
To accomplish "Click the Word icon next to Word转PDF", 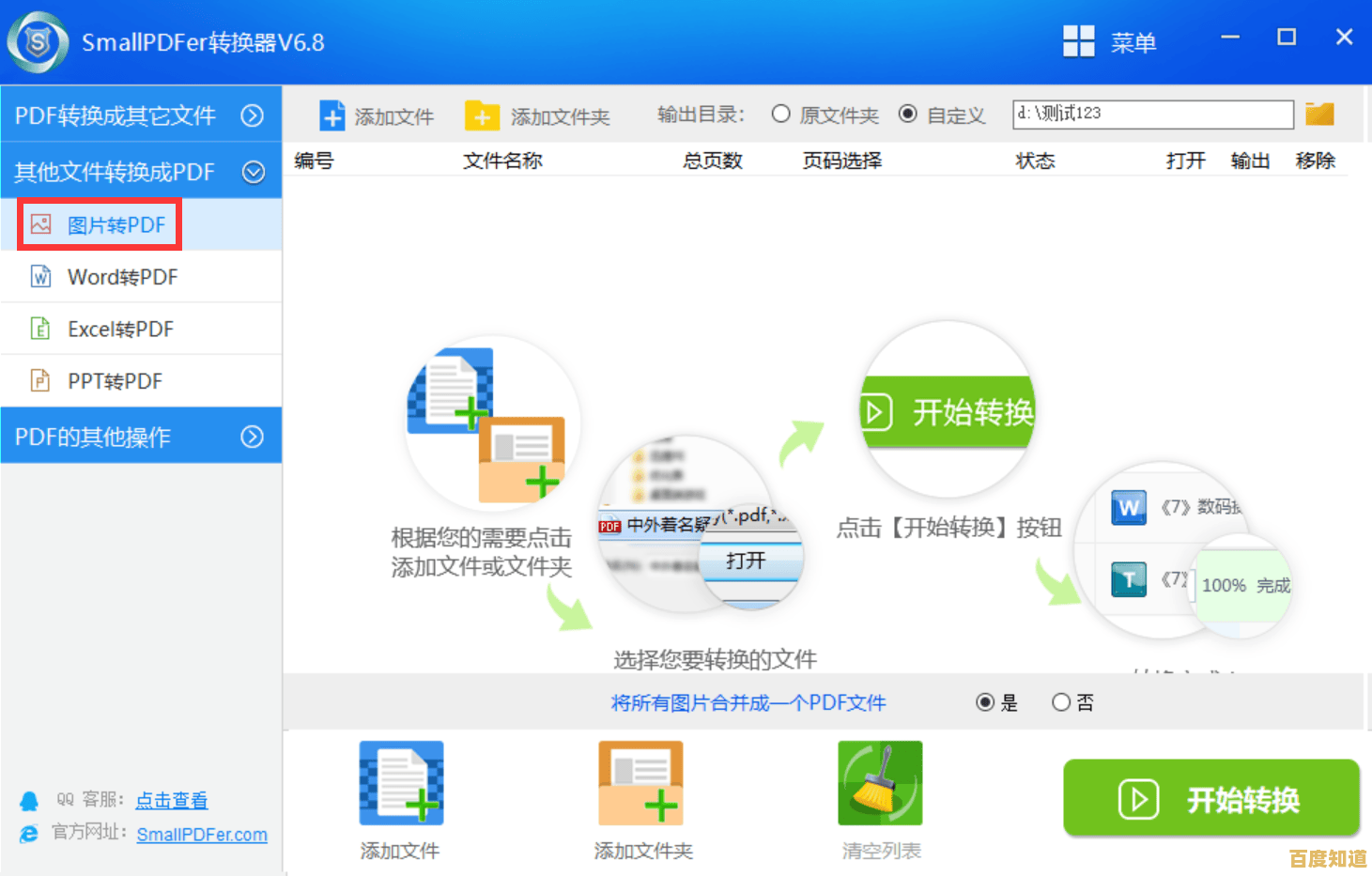I will [x=40, y=276].
